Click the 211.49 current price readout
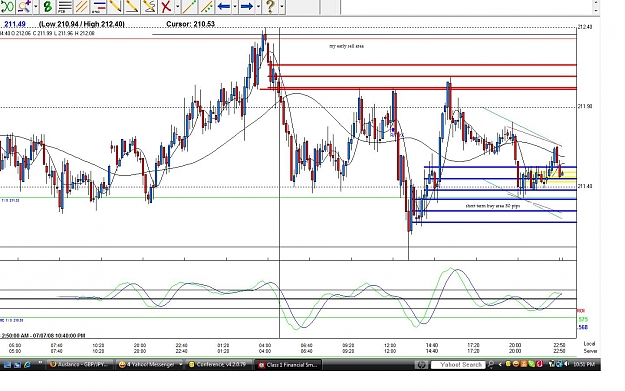625x391 pixels. point(15,24)
